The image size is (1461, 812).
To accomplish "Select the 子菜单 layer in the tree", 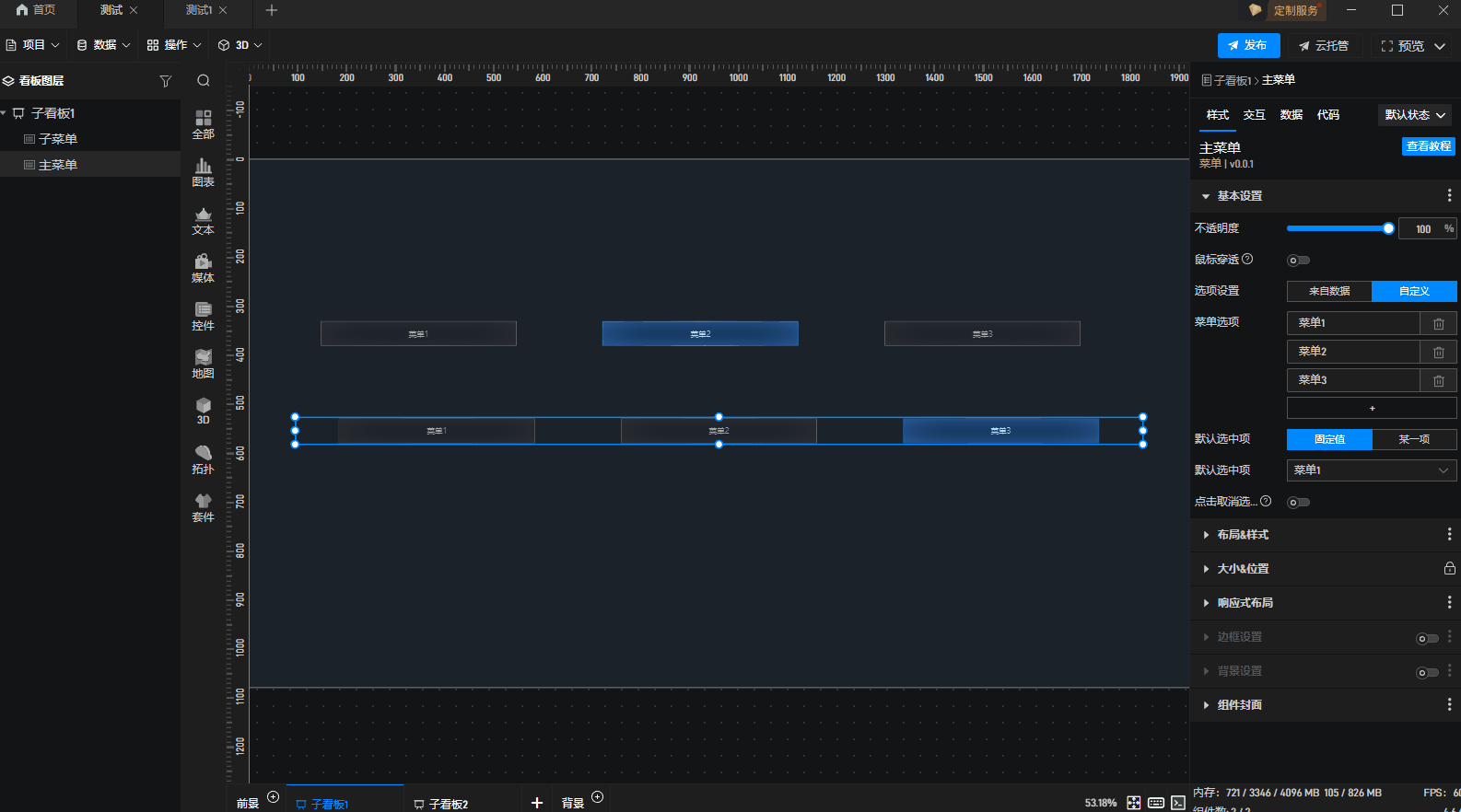I will 58,139.
